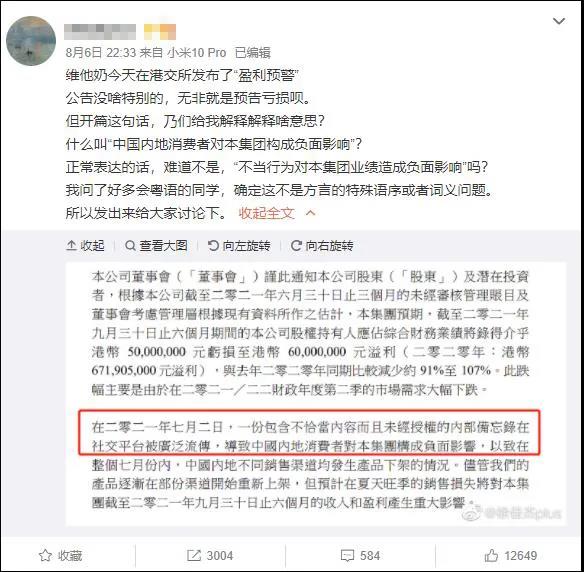Viewport: 584px width, 572px height.
Task: Collapse full text via 收起全文
Action: click(x=266, y=213)
